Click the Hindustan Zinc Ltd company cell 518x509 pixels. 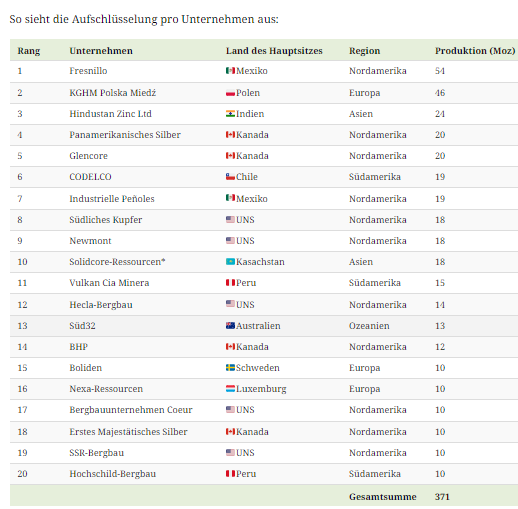[110, 114]
